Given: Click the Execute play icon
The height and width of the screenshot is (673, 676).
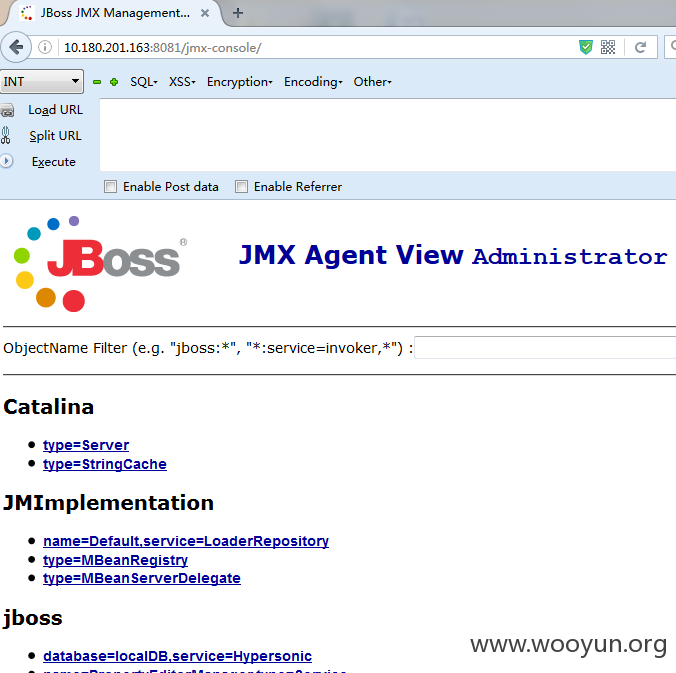Looking at the screenshot, I should 6,161.
